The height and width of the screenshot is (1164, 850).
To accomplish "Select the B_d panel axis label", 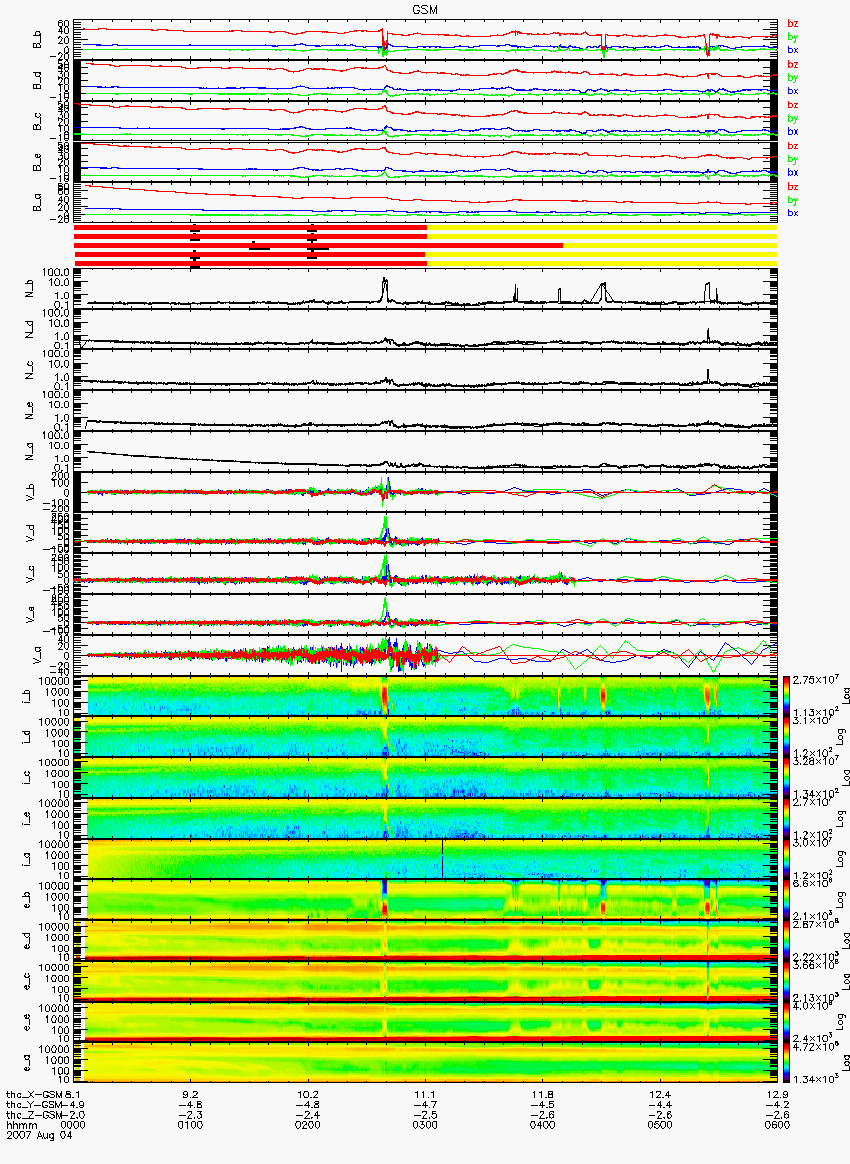I will pos(37,80).
